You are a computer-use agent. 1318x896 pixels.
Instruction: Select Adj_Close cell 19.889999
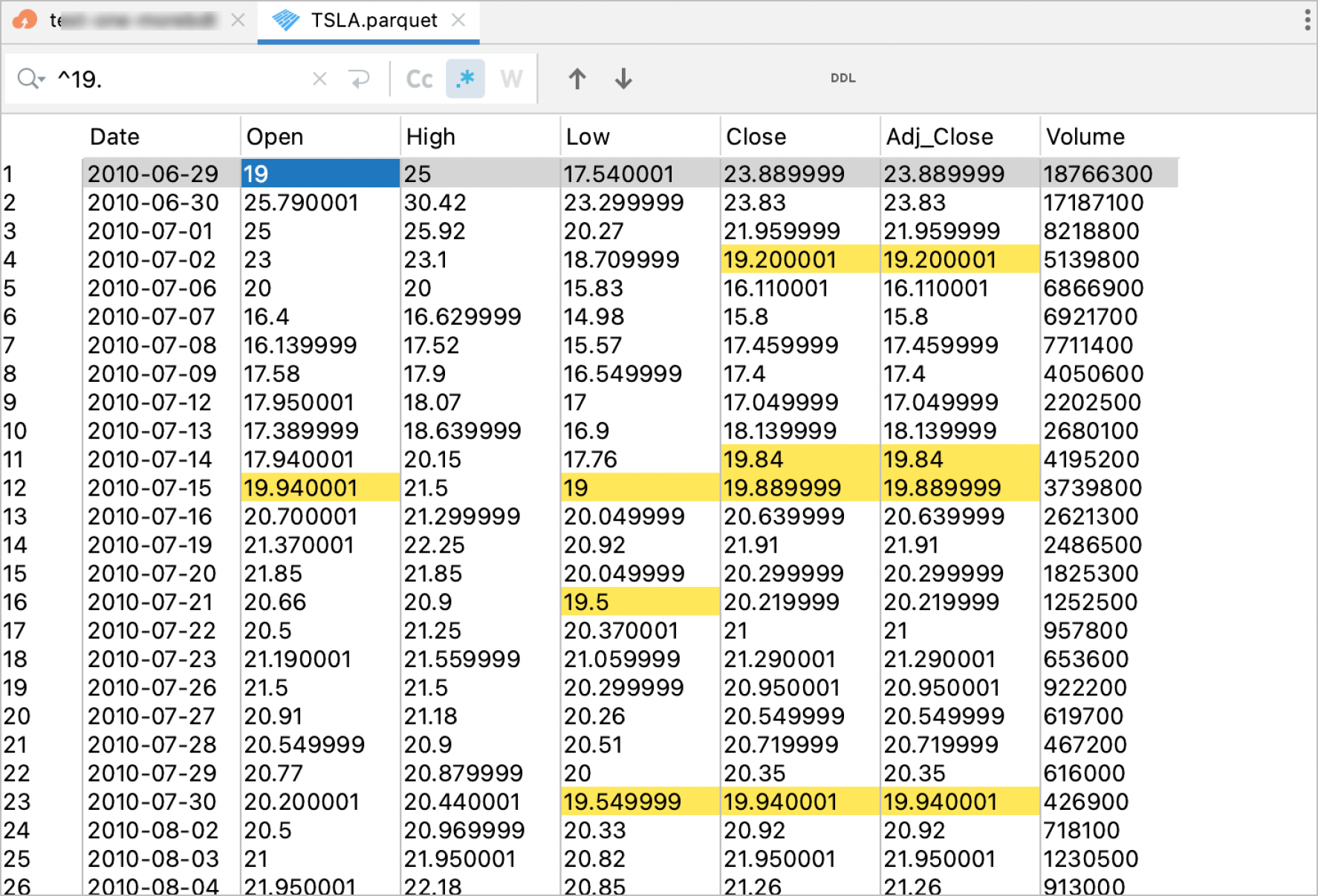[x=960, y=488]
